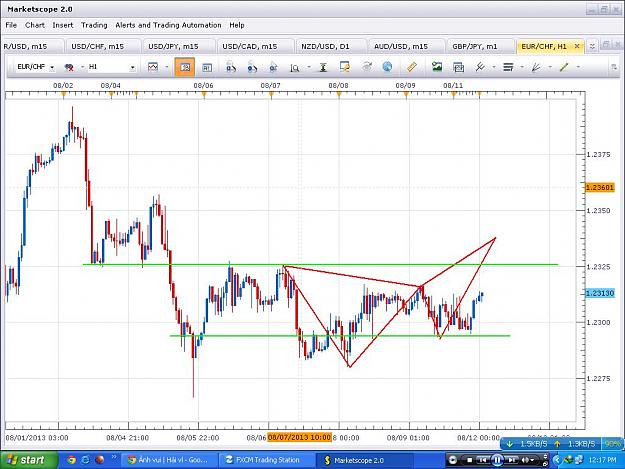Open FXCM Trading Station from taskbar

pos(267,460)
